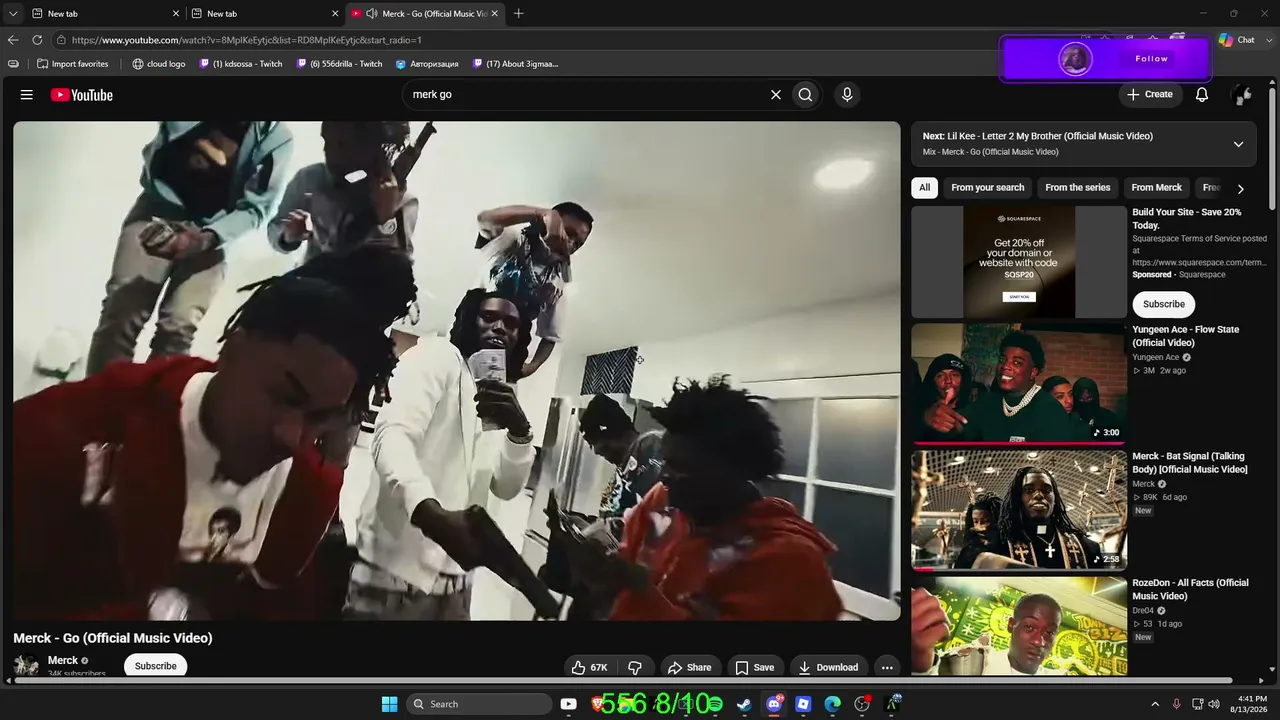Open the cloud logo bookmark
The height and width of the screenshot is (720, 1280).
click(158, 64)
